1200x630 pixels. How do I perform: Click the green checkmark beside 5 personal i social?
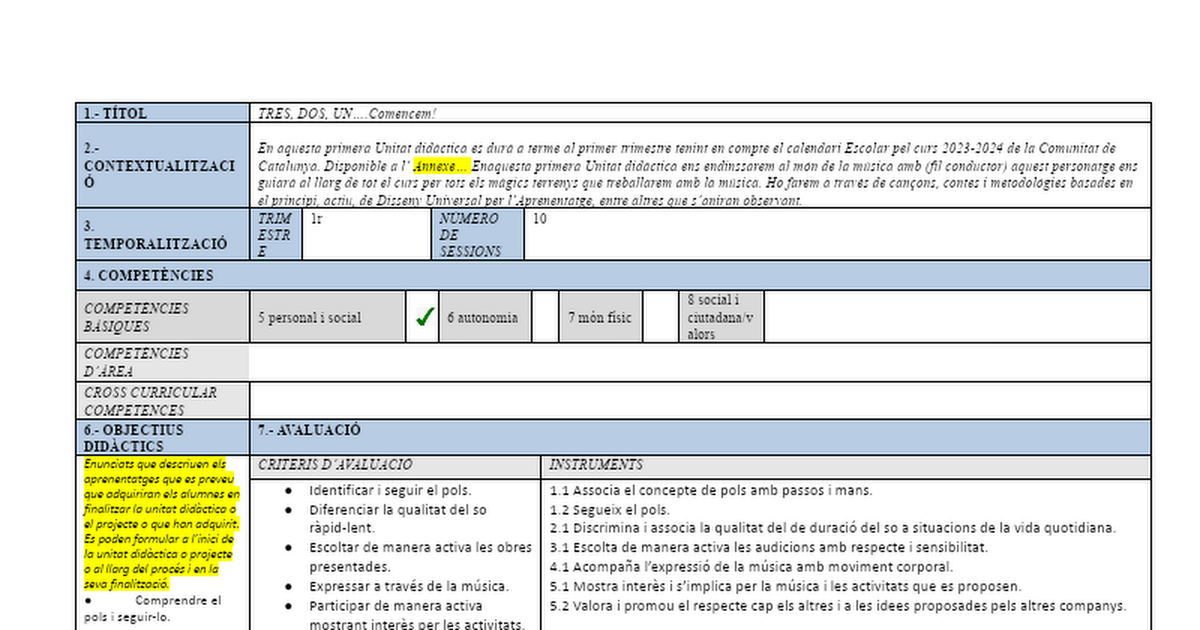(425, 317)
